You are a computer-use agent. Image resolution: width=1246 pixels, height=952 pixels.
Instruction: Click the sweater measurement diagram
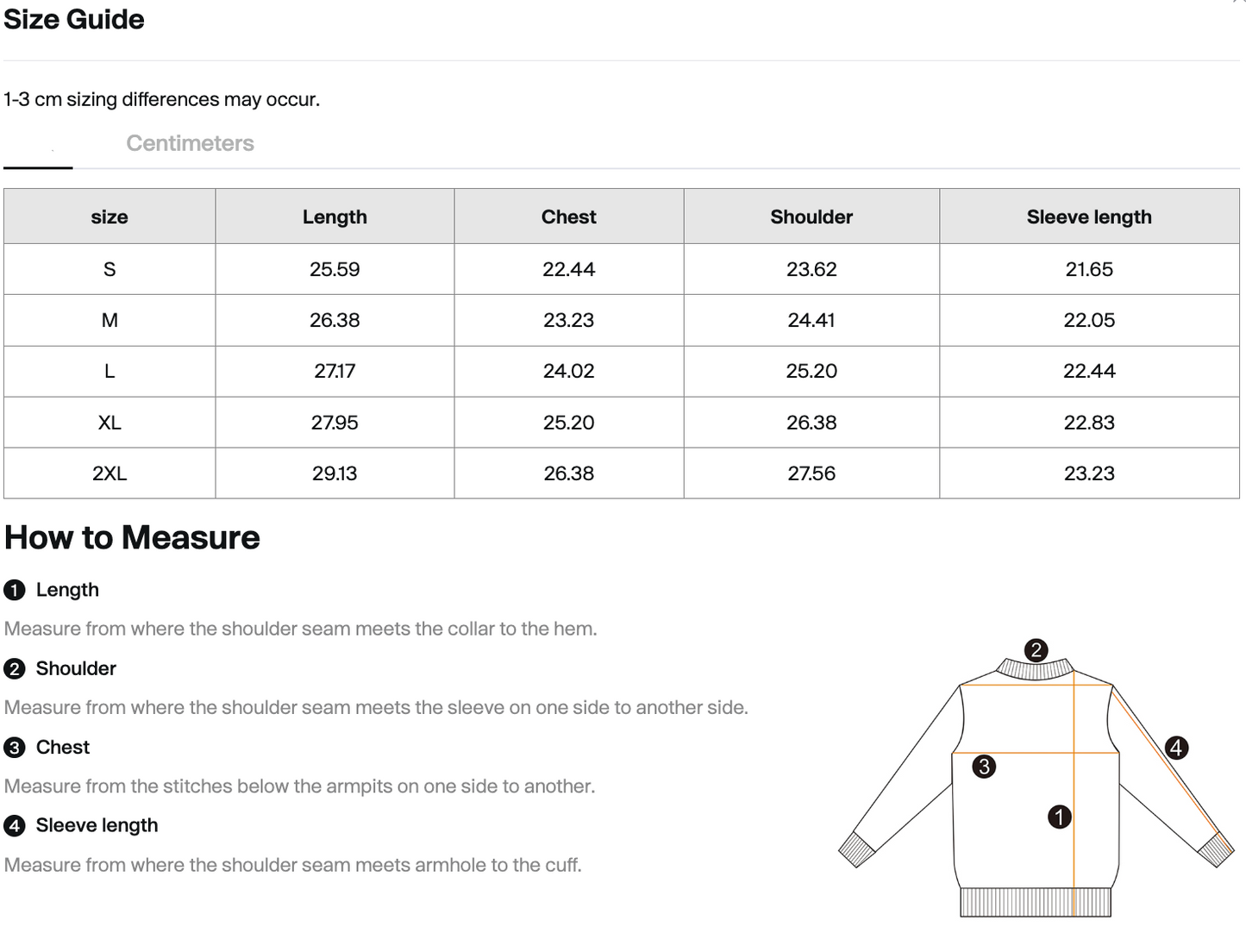coord(1035,793)
